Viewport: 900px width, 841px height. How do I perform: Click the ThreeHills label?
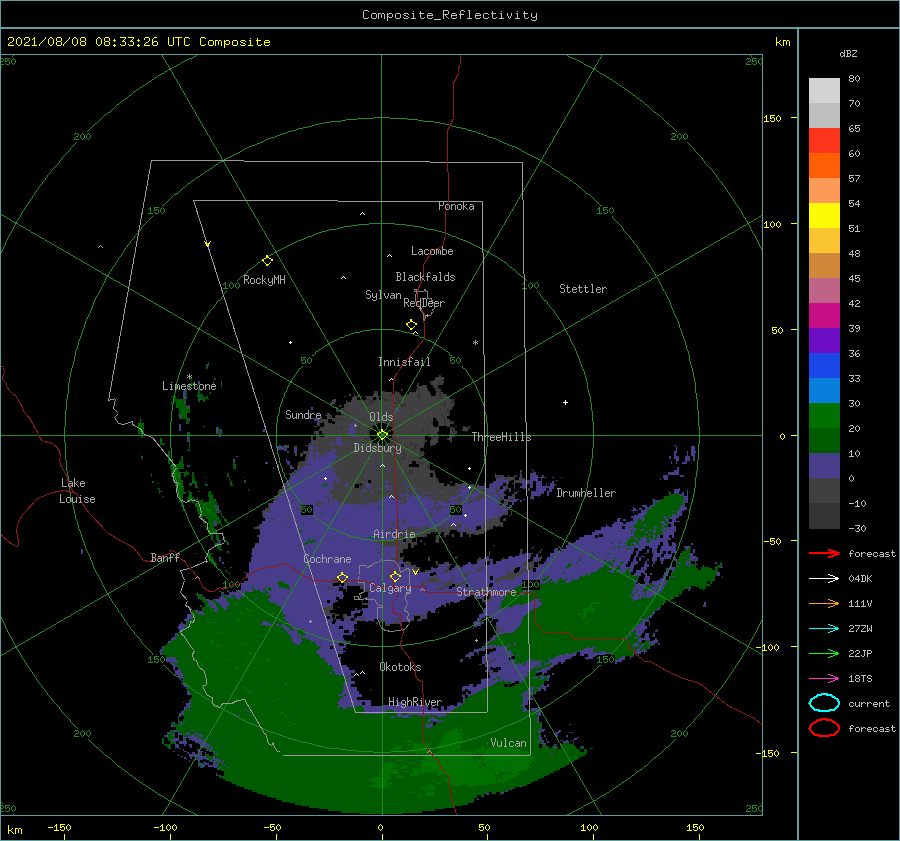501,437
